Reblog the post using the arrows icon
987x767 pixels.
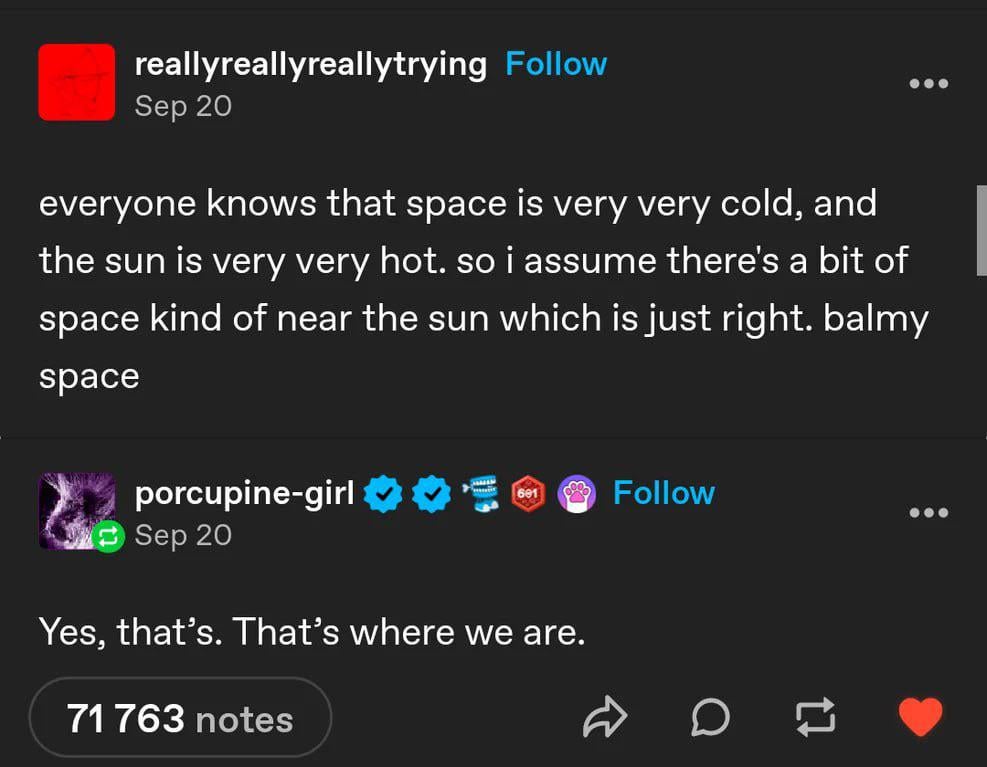click(x=816, y=718)
